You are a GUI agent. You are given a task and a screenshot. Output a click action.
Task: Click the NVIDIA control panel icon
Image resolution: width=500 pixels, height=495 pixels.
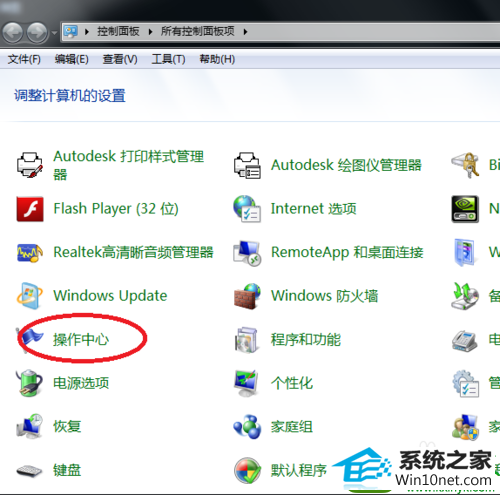click(465, 209)
